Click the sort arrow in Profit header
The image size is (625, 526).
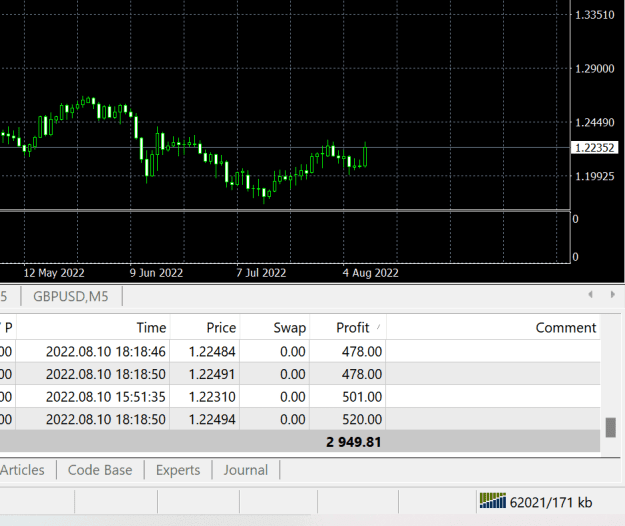click(378, 327)
